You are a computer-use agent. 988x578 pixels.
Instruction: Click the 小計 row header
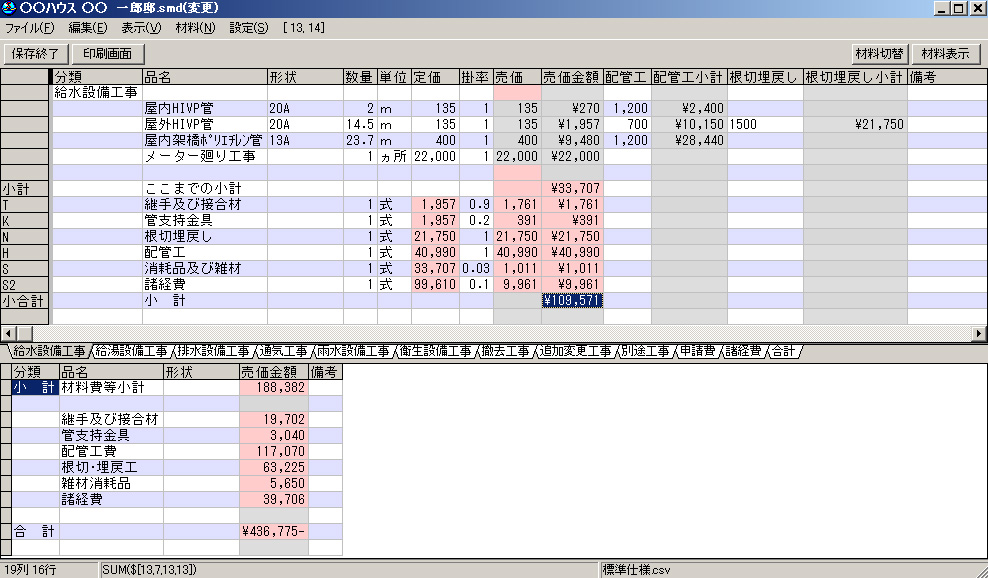(25, 188)
